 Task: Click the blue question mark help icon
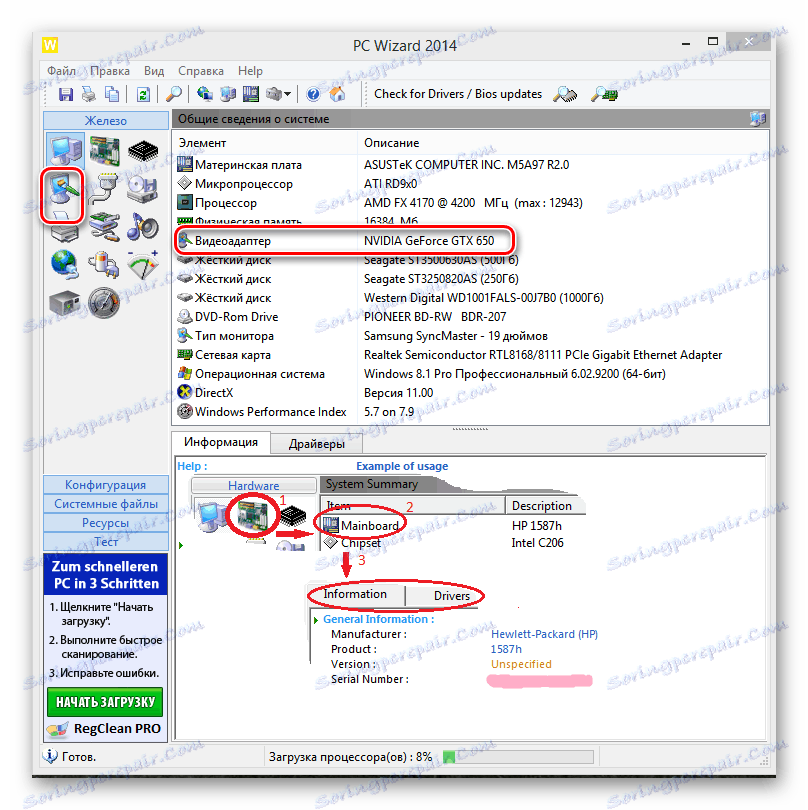point(313,94)
